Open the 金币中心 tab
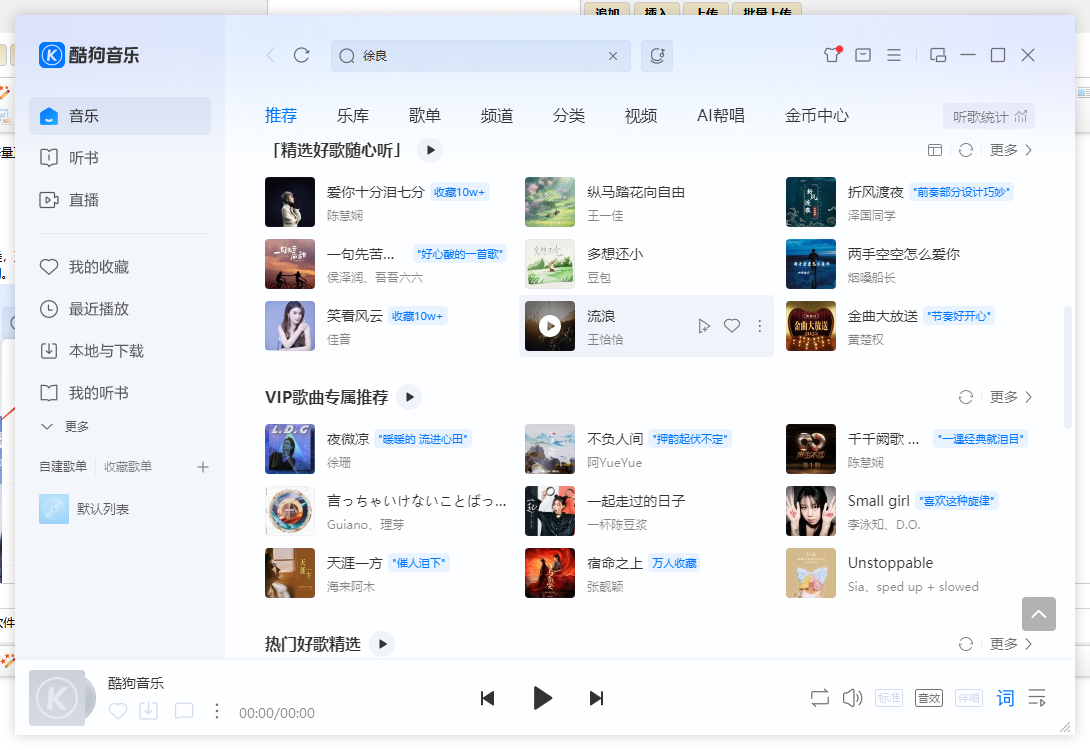 click(x=817, y=115)
